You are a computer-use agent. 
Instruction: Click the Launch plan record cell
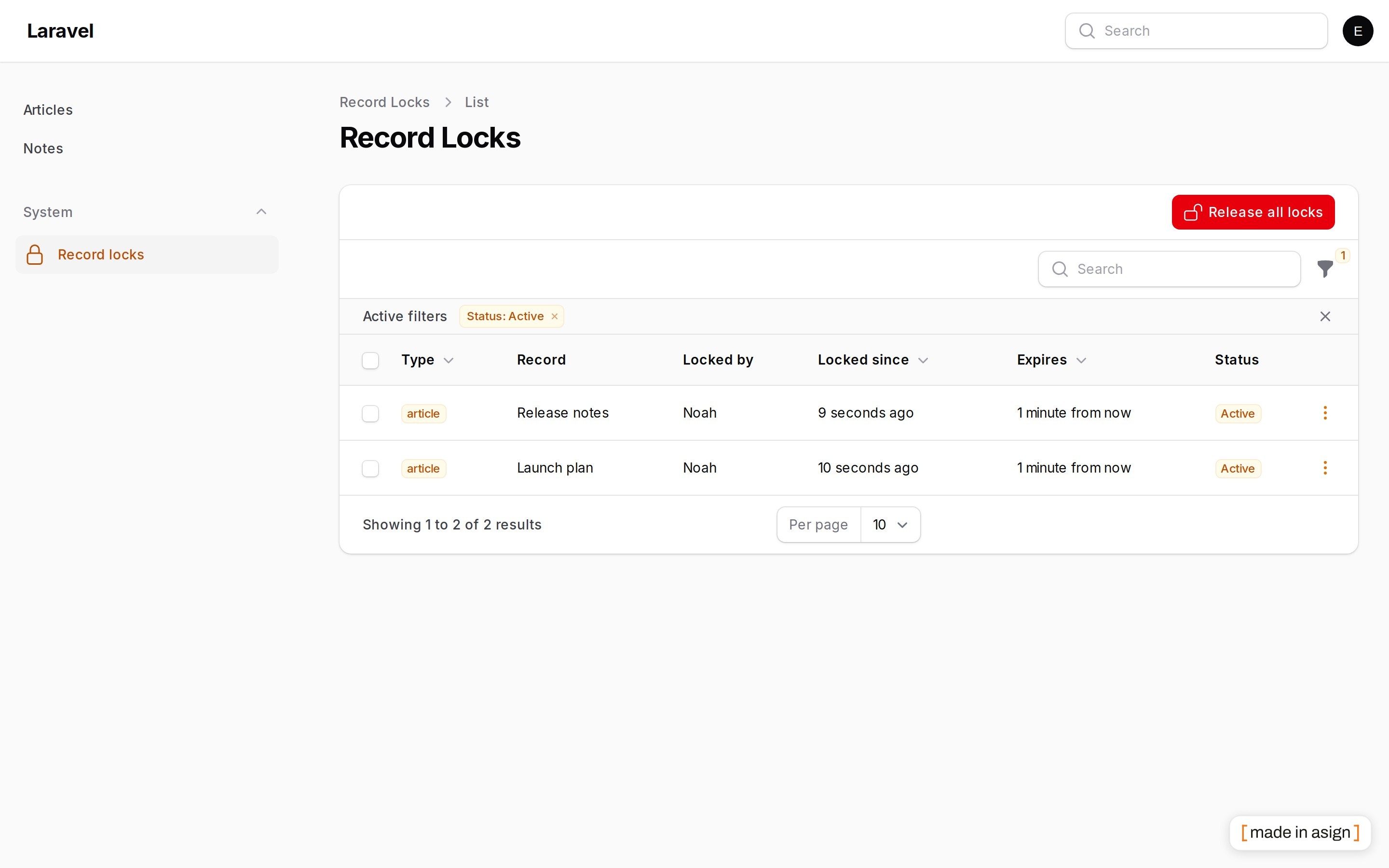click(555, 468)
